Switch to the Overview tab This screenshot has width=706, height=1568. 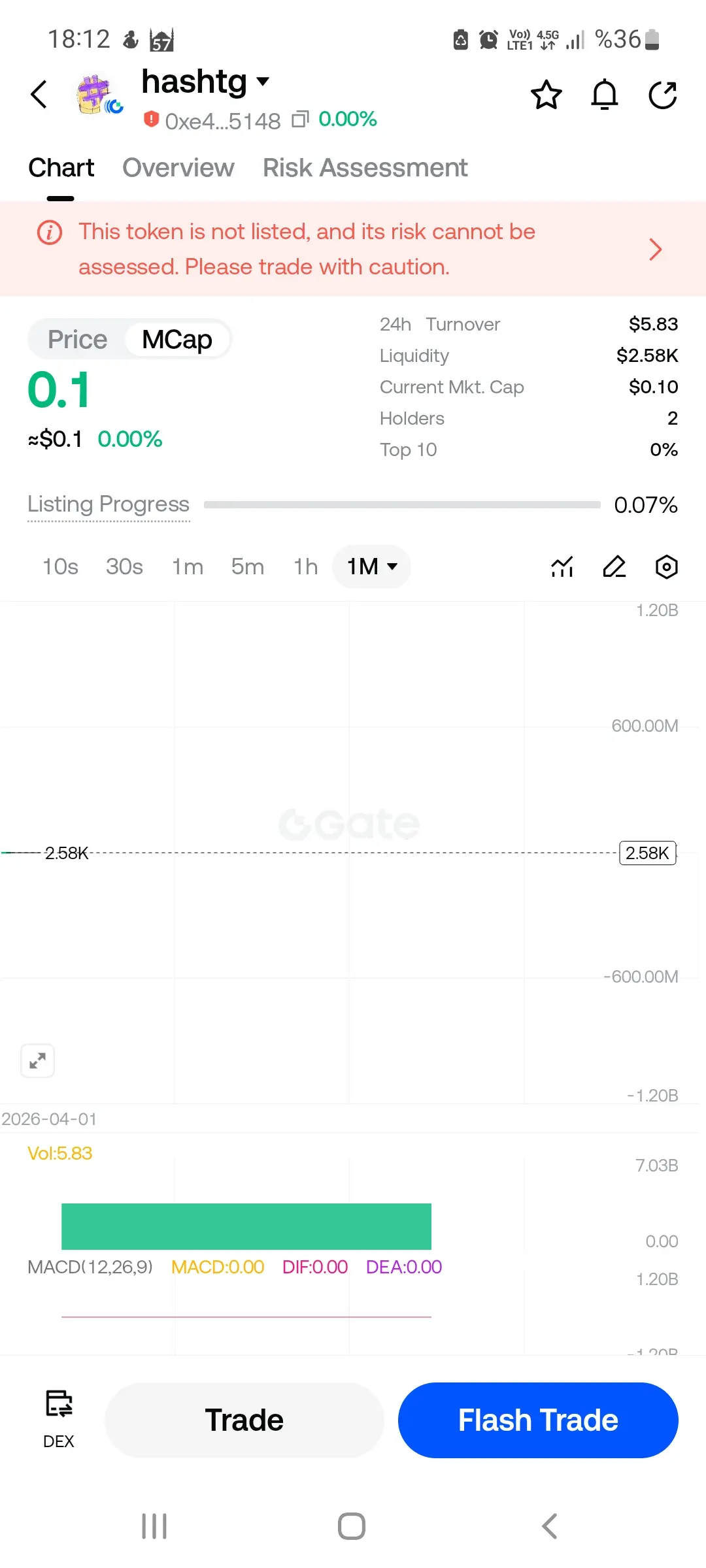point(178,168)
